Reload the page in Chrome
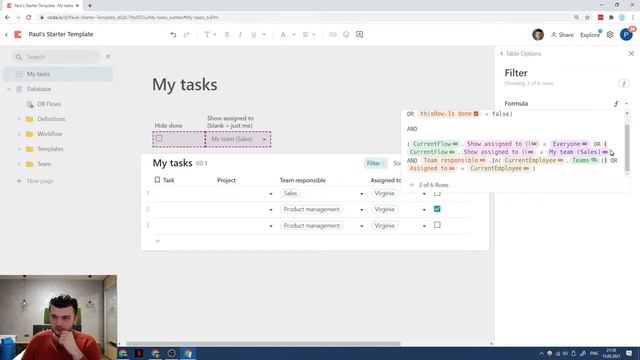640x360 pixels. [29, 18]
